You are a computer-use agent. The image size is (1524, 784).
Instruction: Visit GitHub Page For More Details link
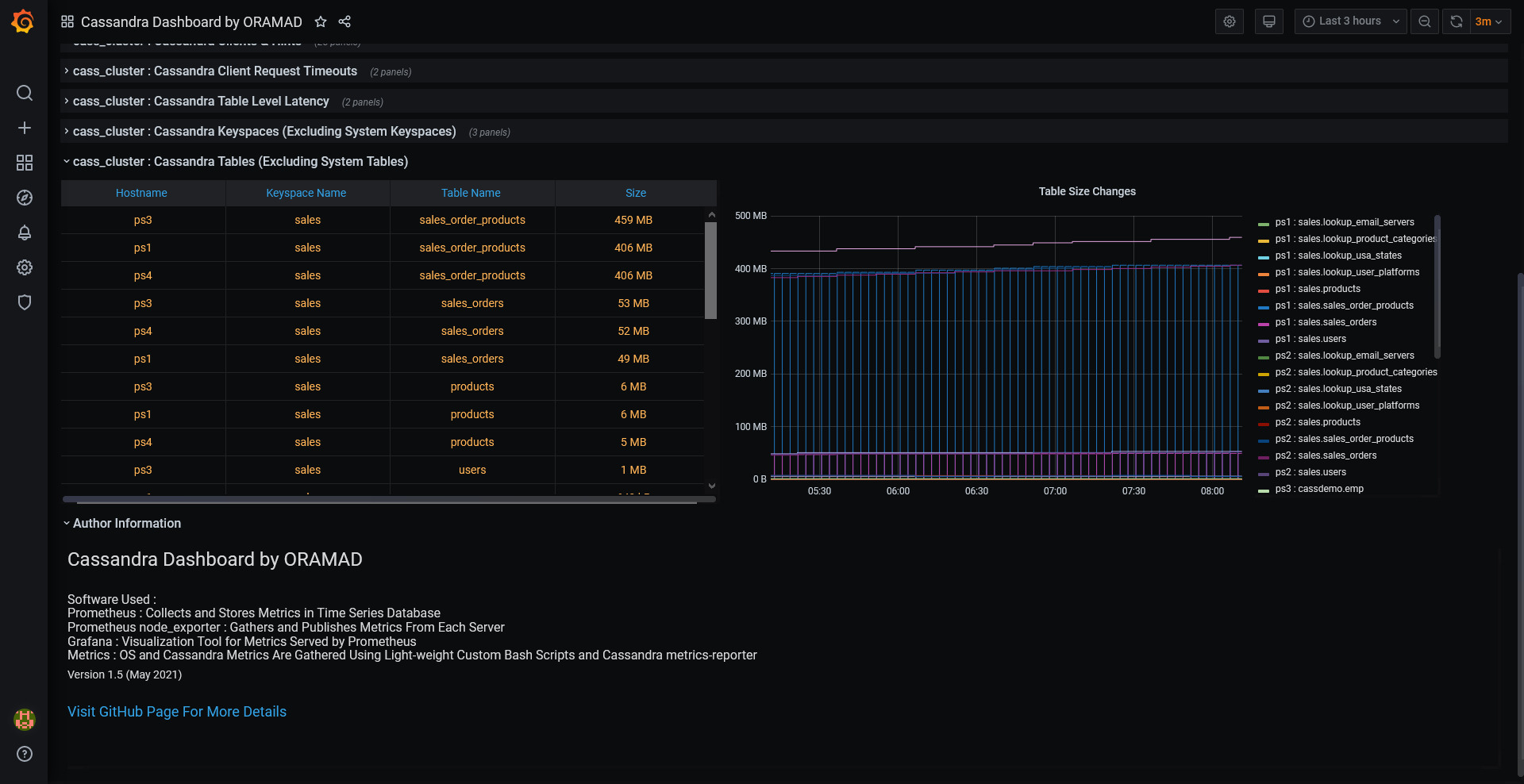pyautogui.click(x=177, y=712)
